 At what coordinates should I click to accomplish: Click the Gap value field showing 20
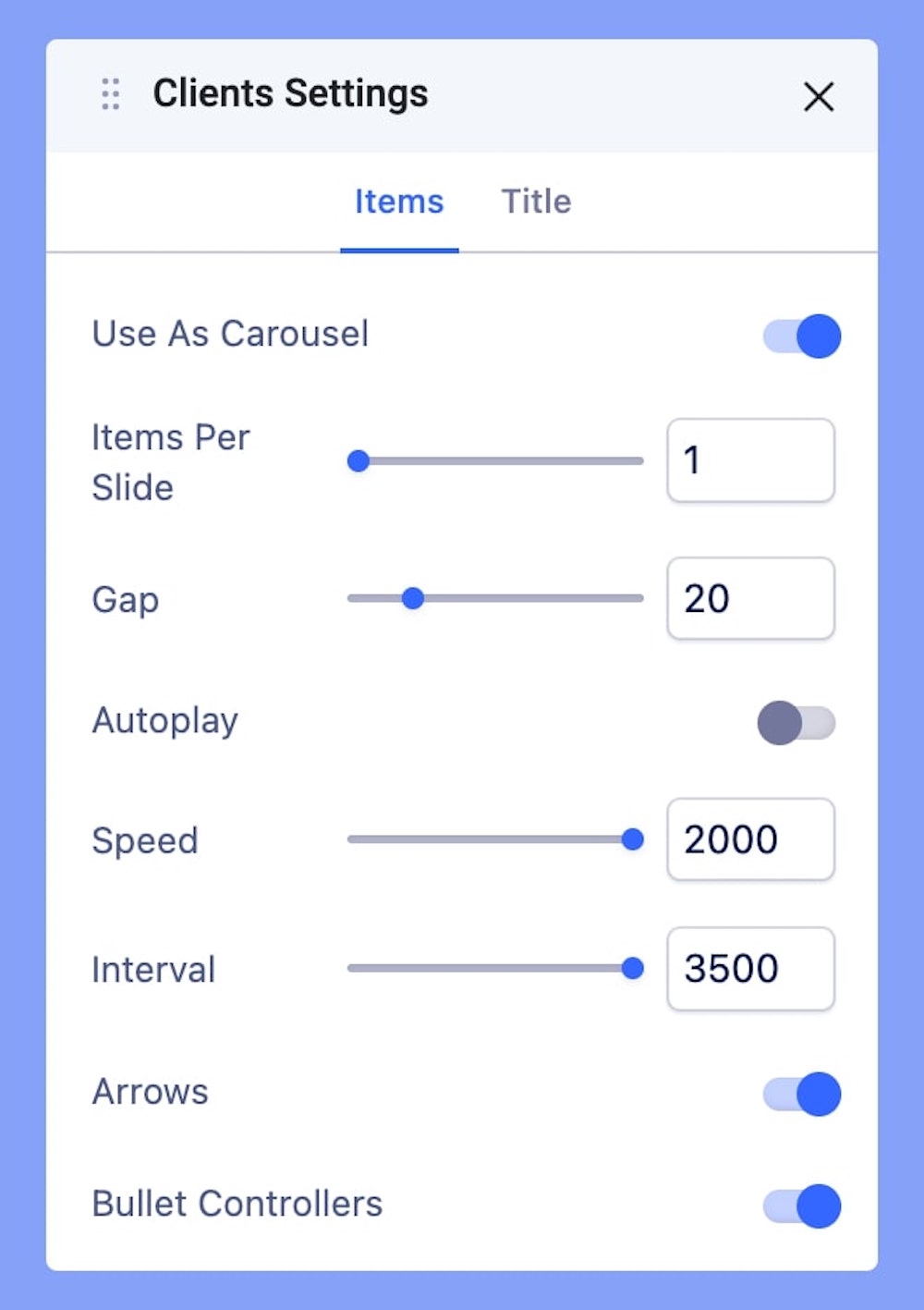pos(750,598)
